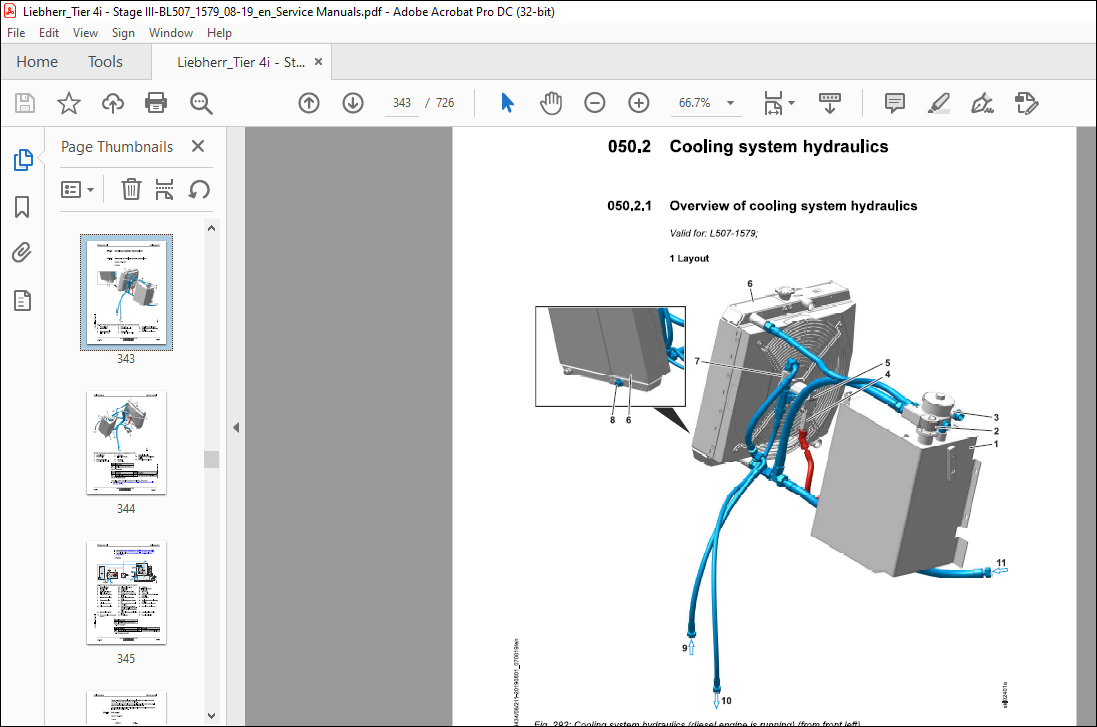Zoom out with minus button
Viewport: 1097px width, 727px height.
tap(594, 103)
